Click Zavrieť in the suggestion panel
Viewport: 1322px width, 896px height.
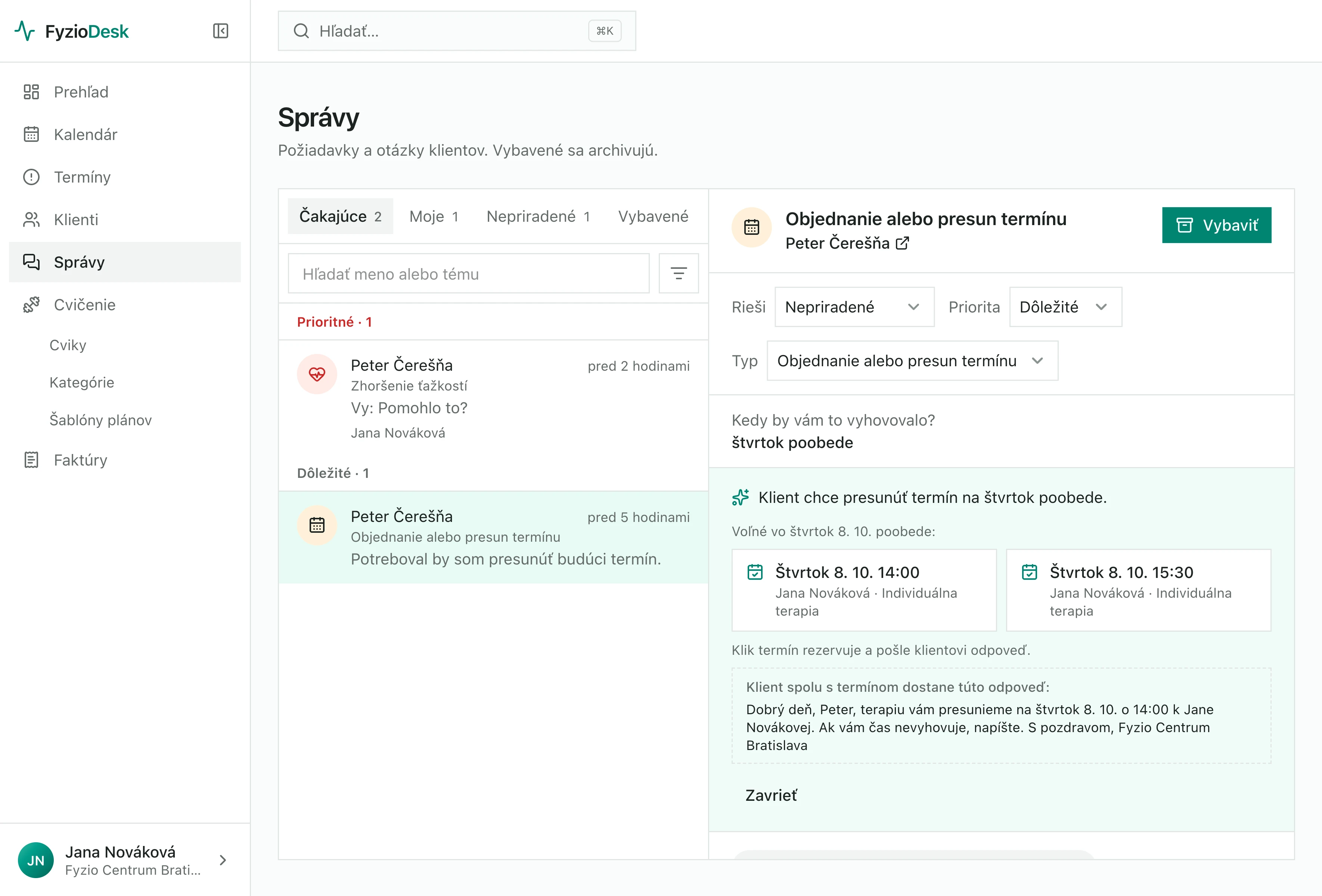[771, 795]
